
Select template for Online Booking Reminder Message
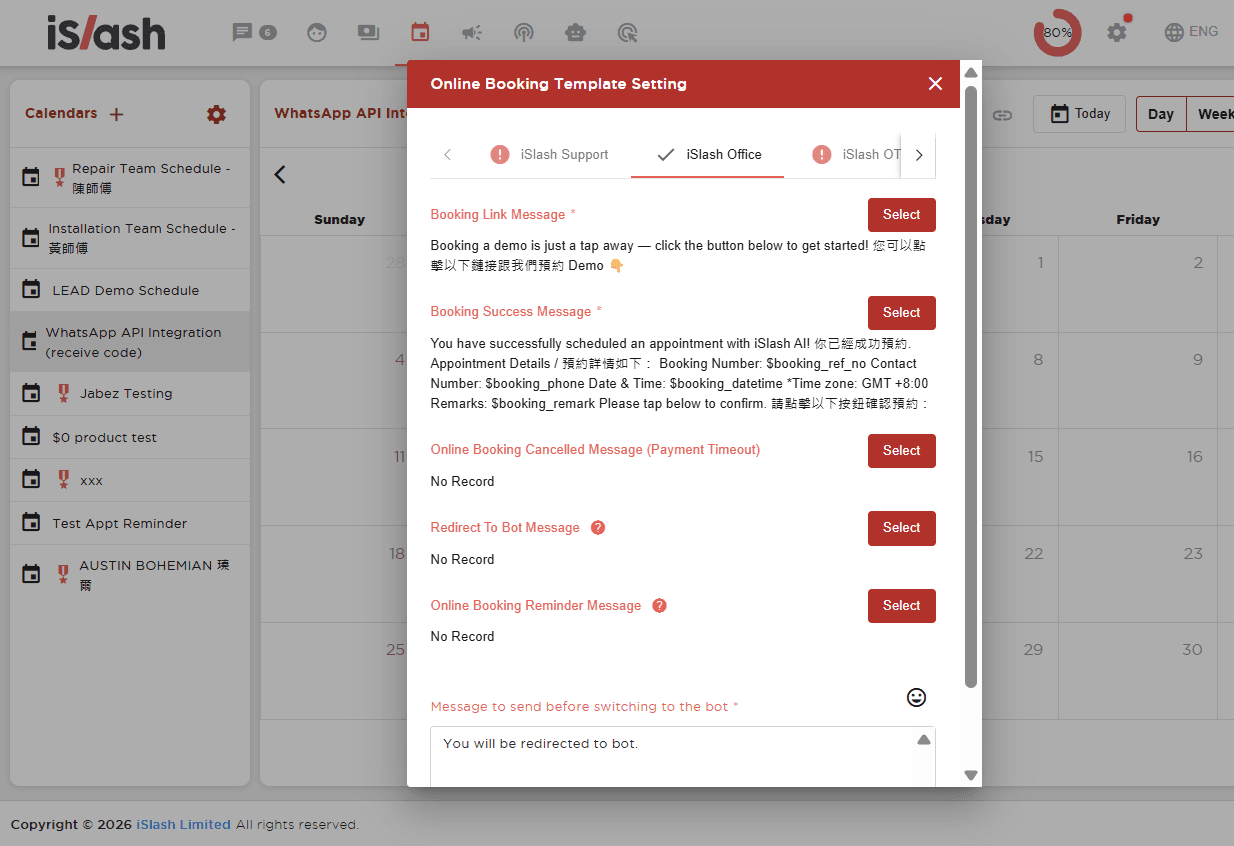click(901, 605)
